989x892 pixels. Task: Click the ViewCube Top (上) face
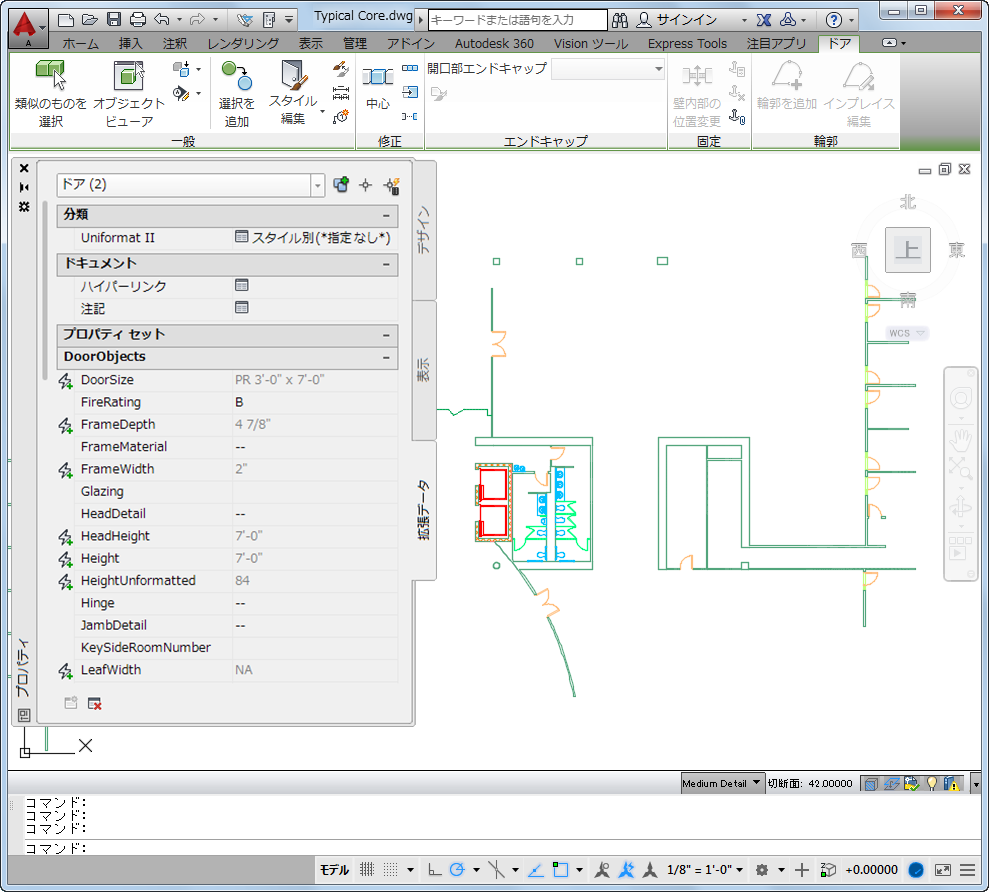(x=908, y=250)
